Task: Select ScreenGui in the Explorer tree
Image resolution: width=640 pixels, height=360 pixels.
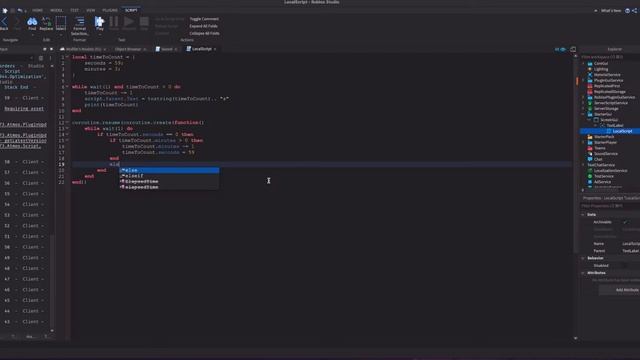Action: [x=609, y=120]
